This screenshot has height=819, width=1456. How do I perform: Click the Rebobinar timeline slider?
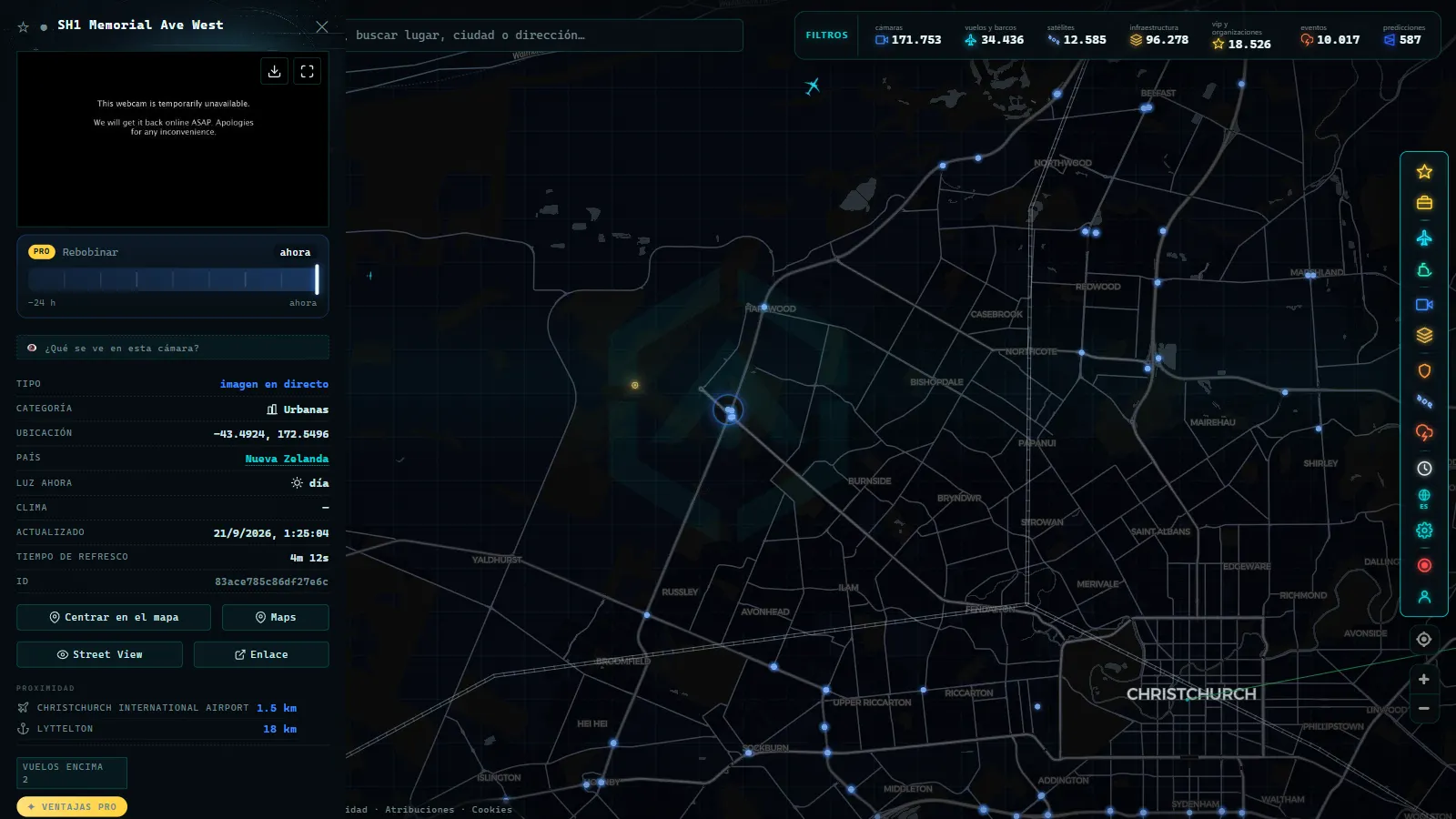(173, 279)
